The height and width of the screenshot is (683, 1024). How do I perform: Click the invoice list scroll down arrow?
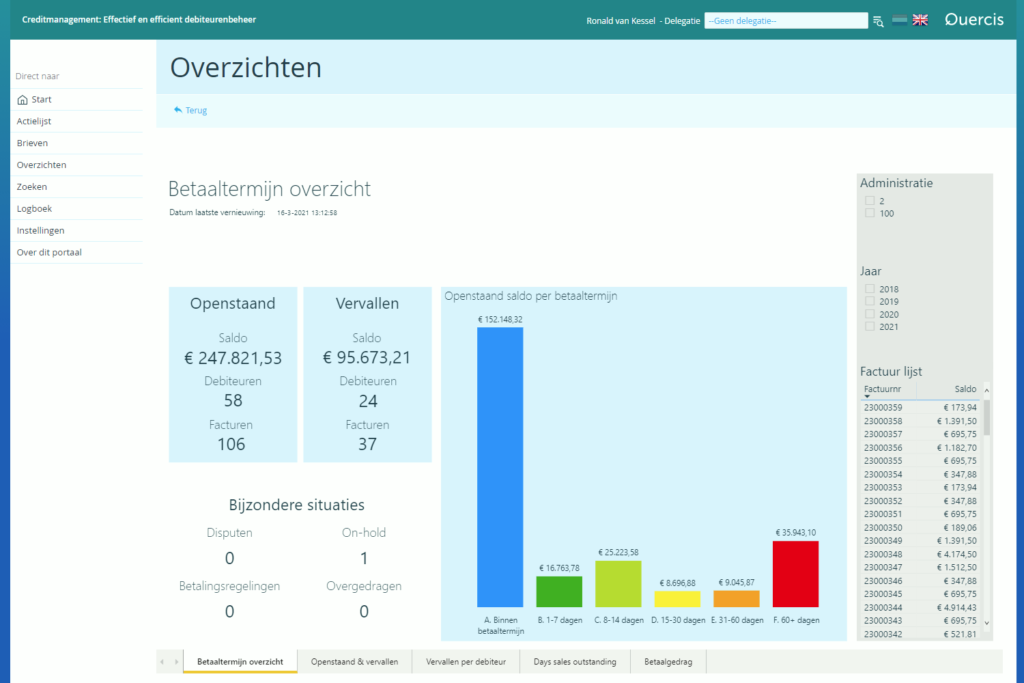point(987,623)
